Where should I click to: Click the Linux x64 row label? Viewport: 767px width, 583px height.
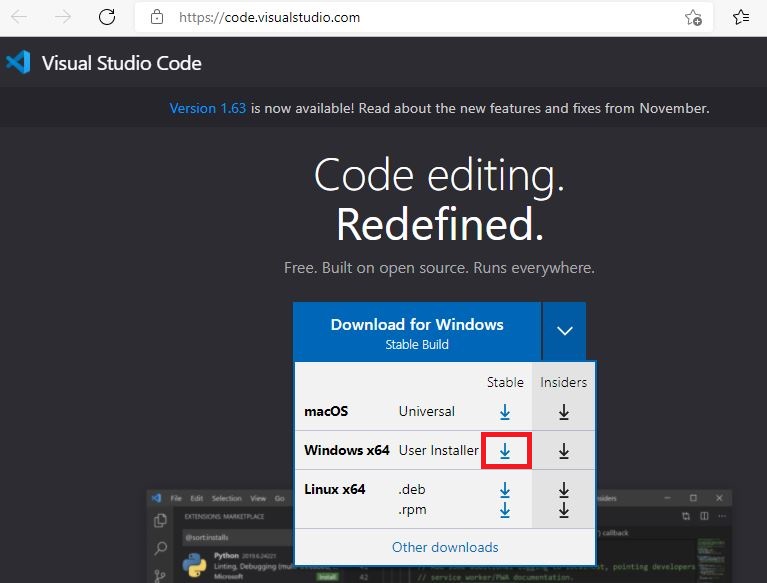click(x=335, y=489)
